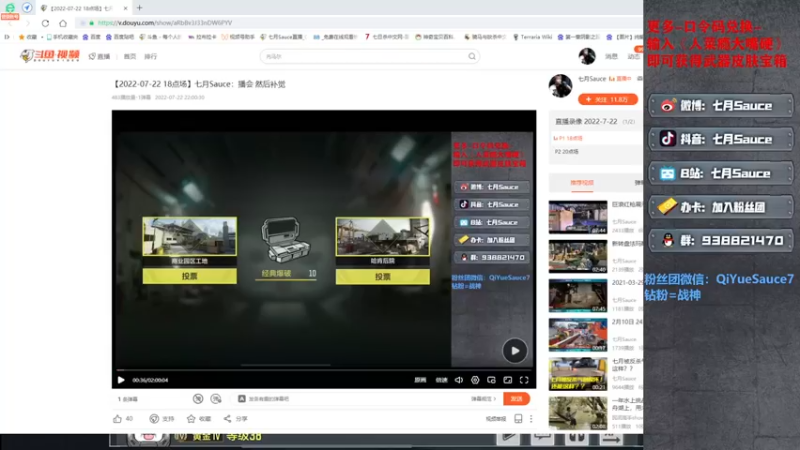The height and width of the screenshot is (450, 800).
Task: Open the logged-in user avatar in header
Action: point(587,56)
